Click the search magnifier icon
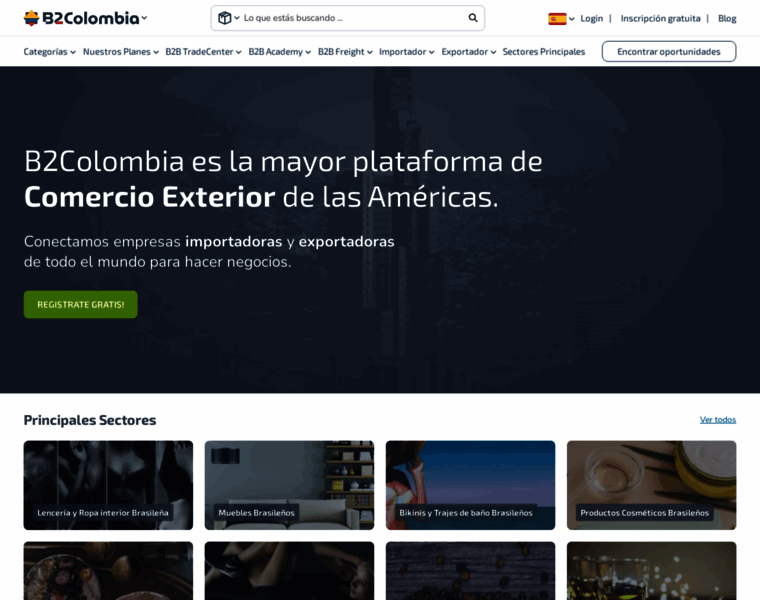 pos(473,18)
